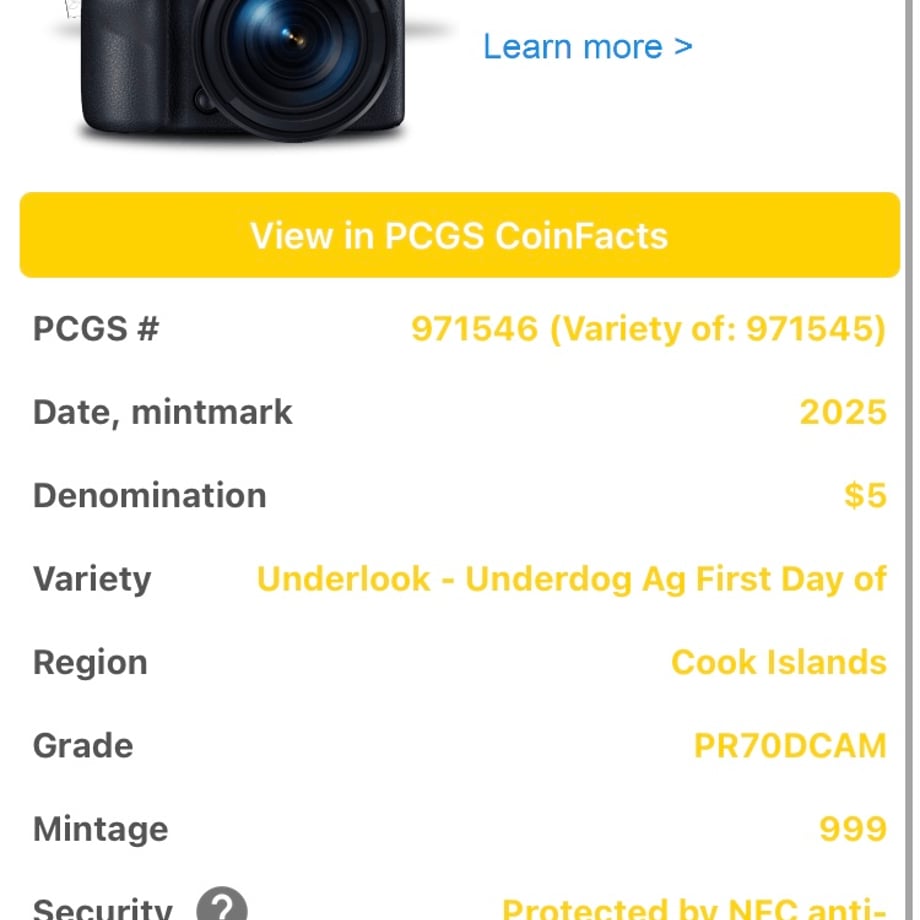The width and height of the screenshot is (920, 920).
Task: Select the Cook Islands region value
Action: coord(779,662)
